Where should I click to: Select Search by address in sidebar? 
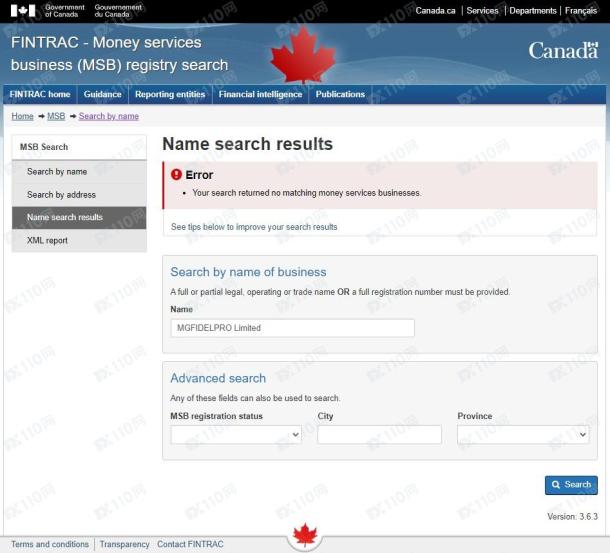(79, 195)
